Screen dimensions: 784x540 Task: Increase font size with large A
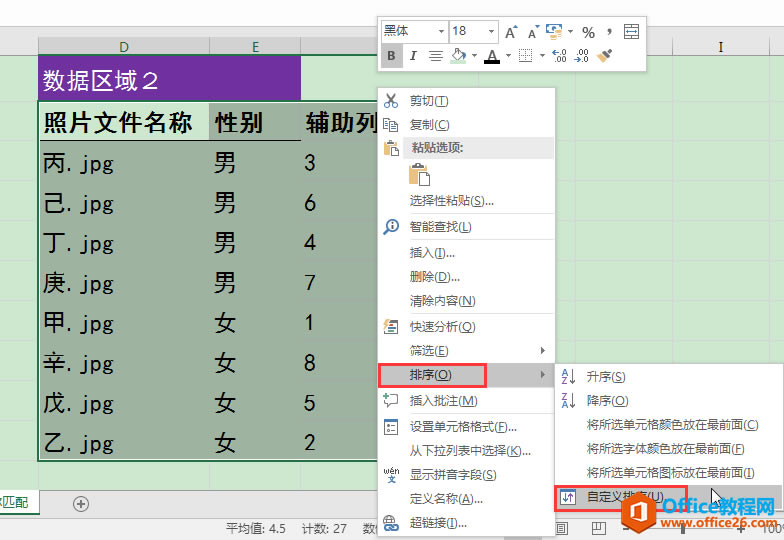click(x=510, y=32)
